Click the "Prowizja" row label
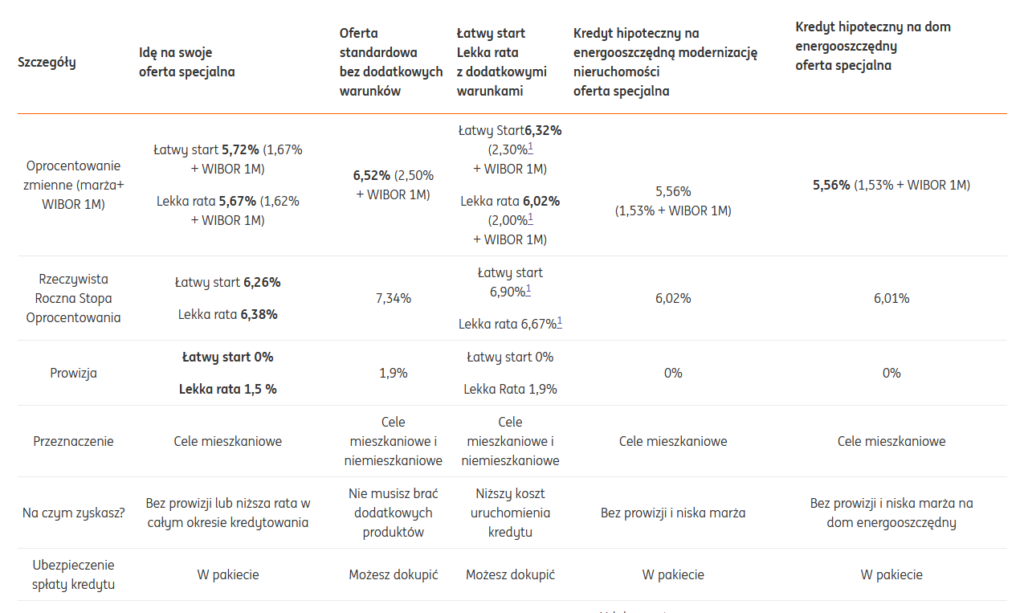Screen dimensions: 1024x613 pos(73,373)
